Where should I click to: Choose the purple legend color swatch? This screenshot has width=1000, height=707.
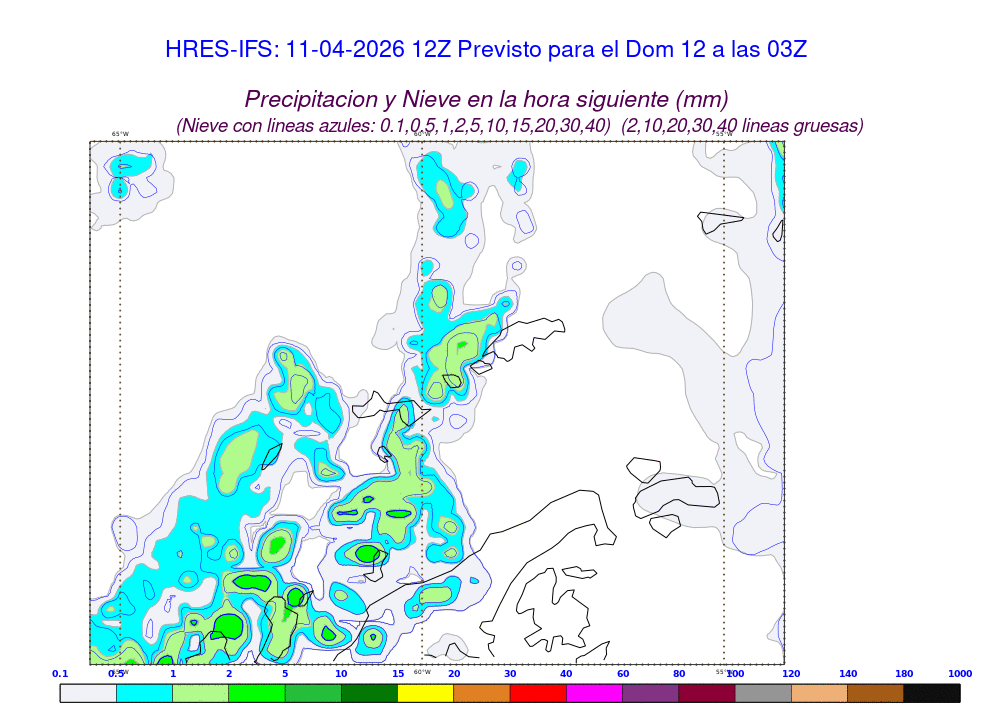point(650,693)
